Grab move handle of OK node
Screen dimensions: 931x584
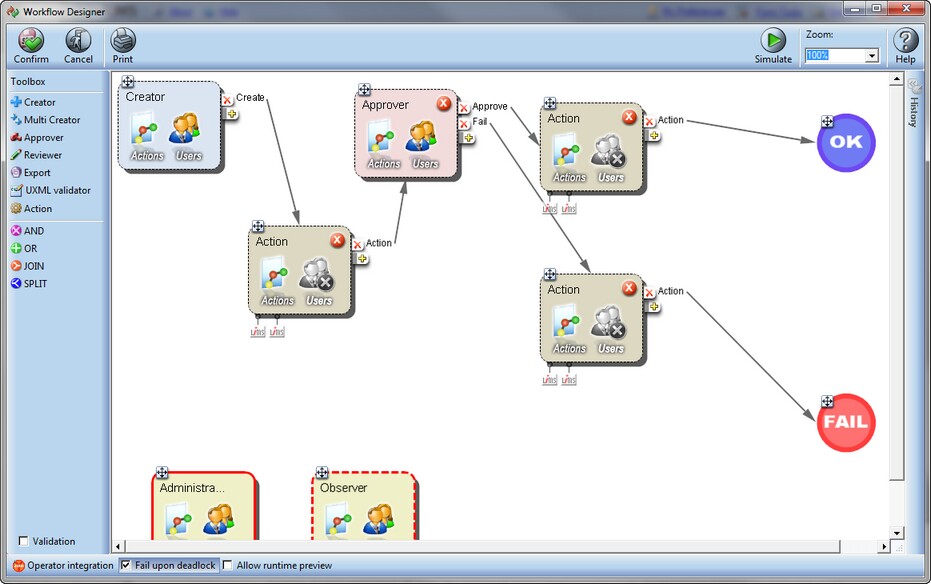coord(827,122)
